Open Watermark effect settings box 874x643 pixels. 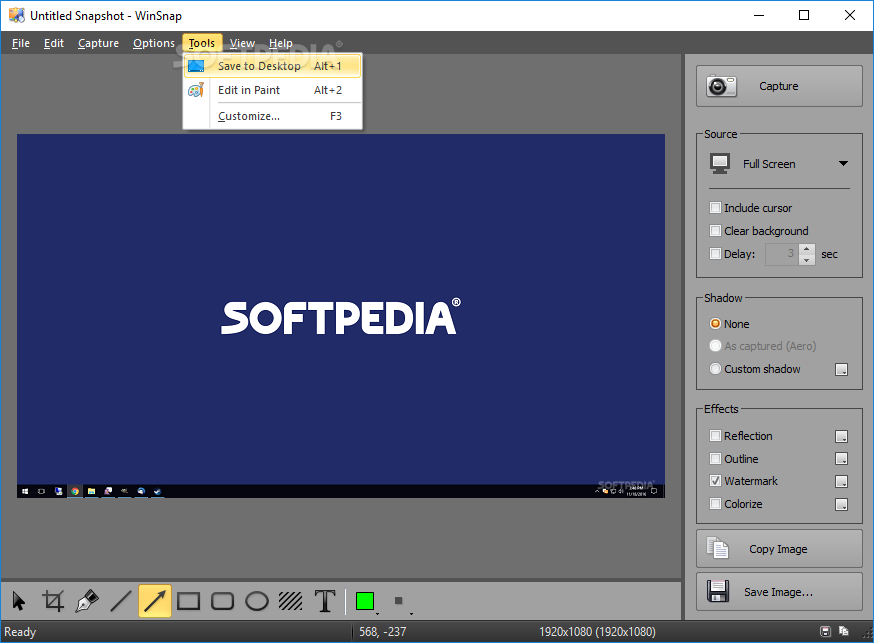pyautogui.click(x=841, y=481)
